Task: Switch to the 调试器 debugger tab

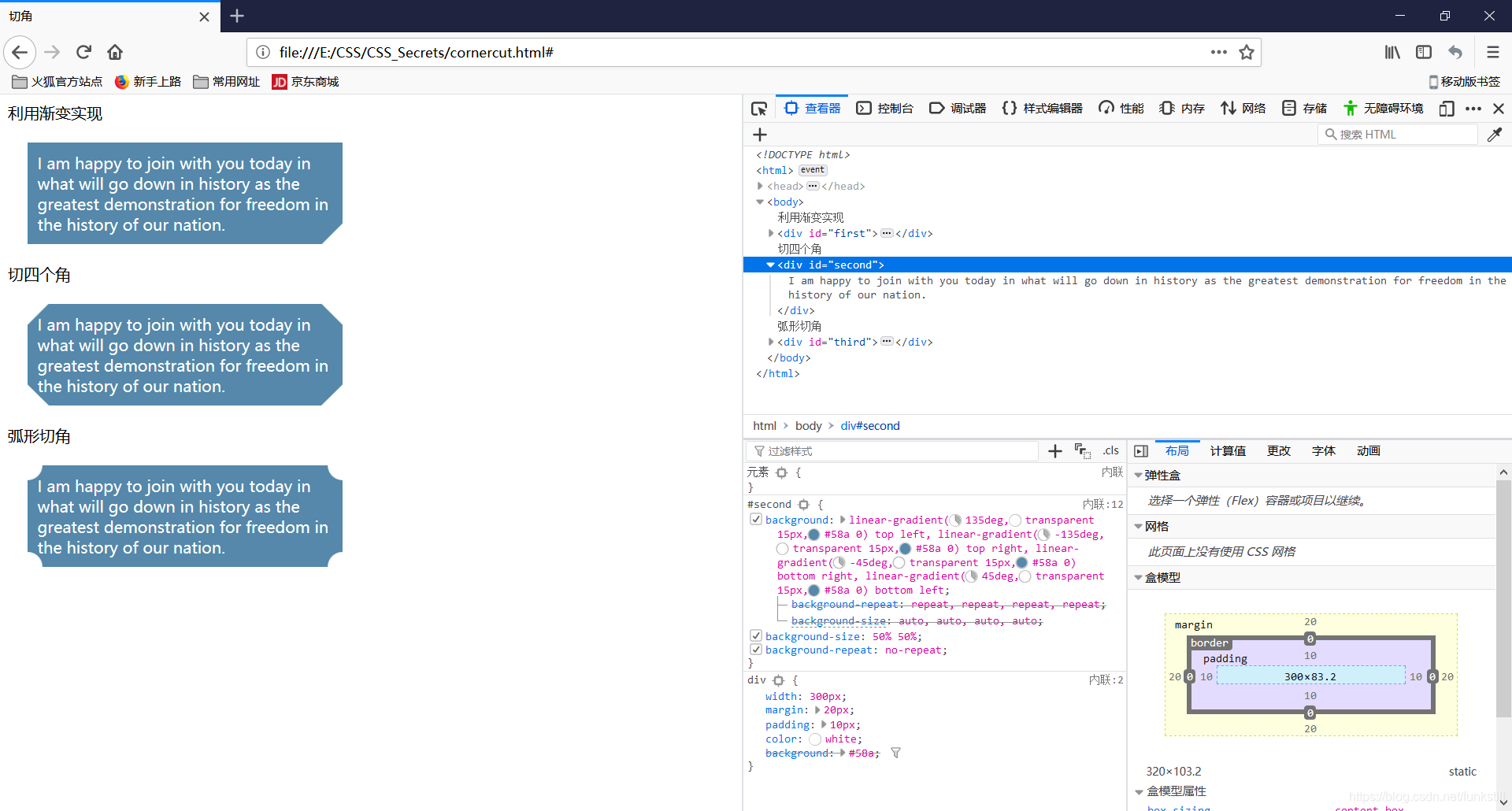Action: (958, 109)
